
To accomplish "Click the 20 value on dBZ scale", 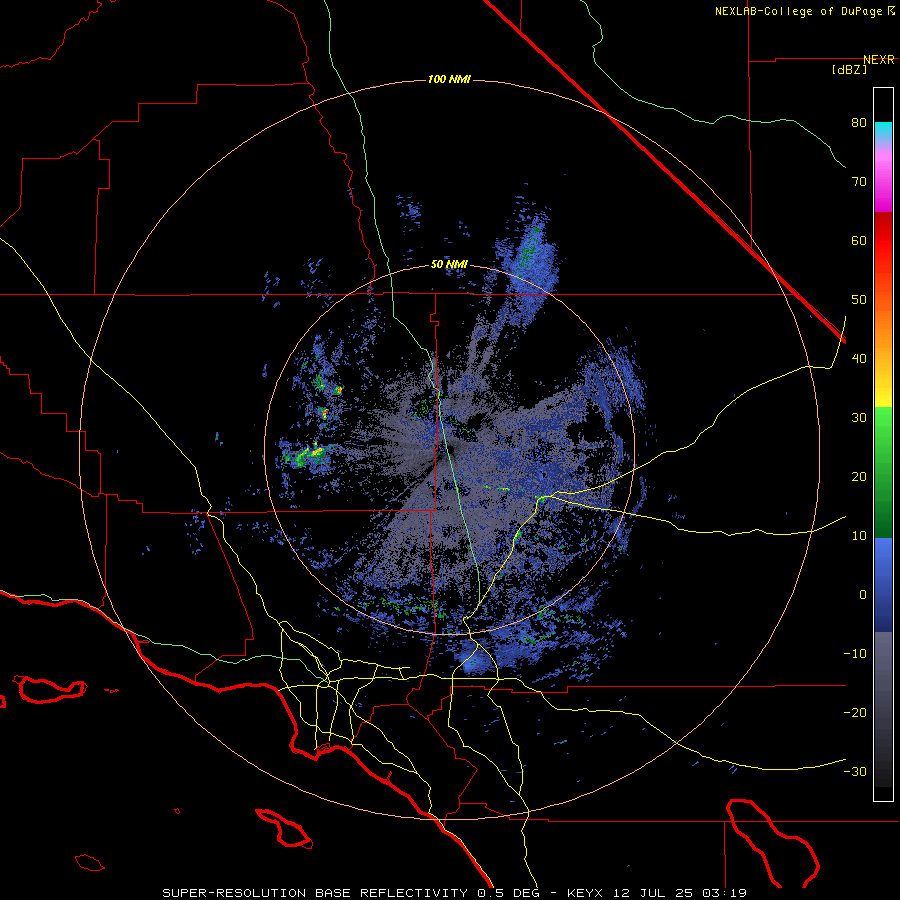I will point(859,477).
